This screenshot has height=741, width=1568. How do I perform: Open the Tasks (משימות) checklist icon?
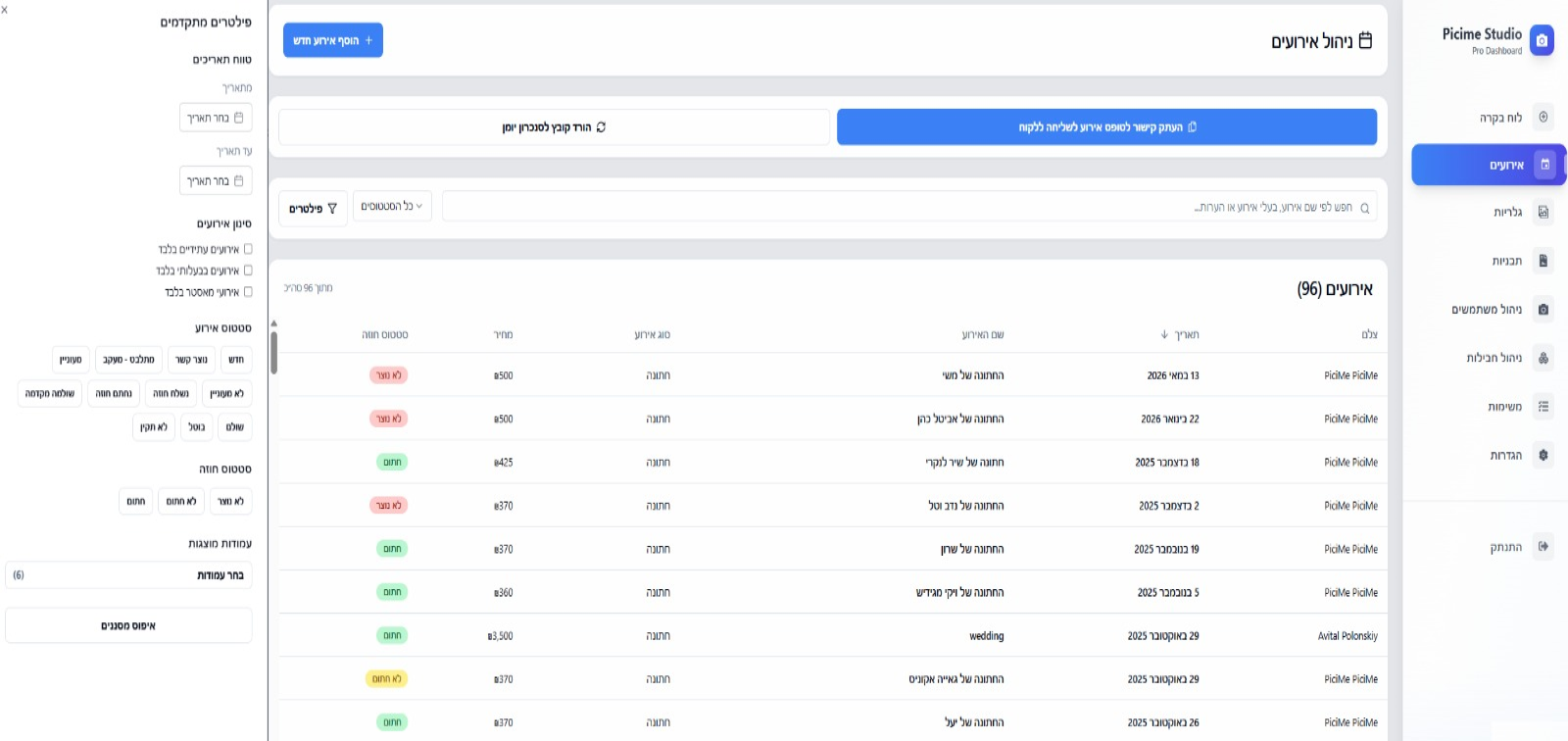(1543, 407)
